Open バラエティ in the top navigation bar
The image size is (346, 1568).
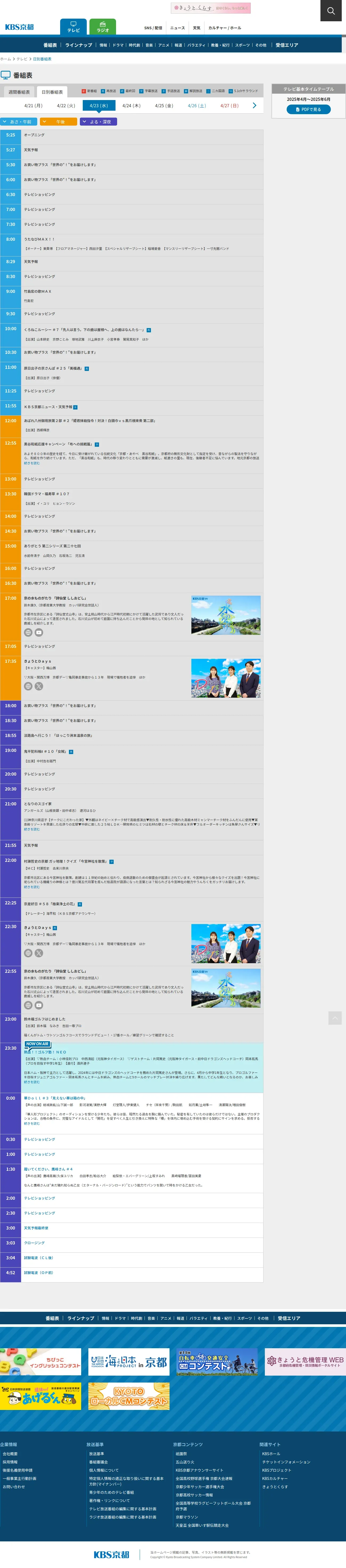click(196, 45)
